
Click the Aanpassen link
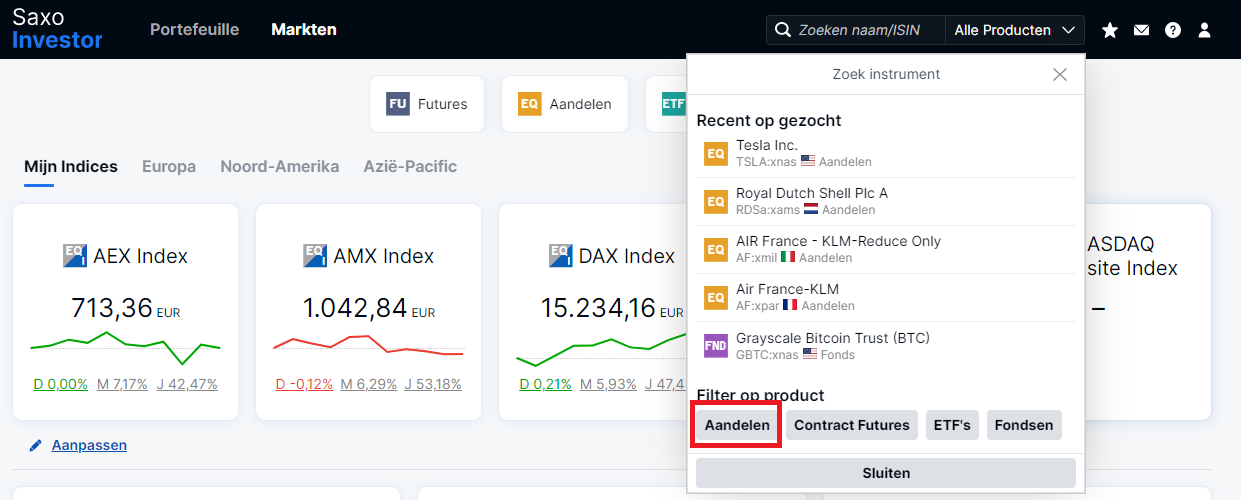tap(89, 445)
